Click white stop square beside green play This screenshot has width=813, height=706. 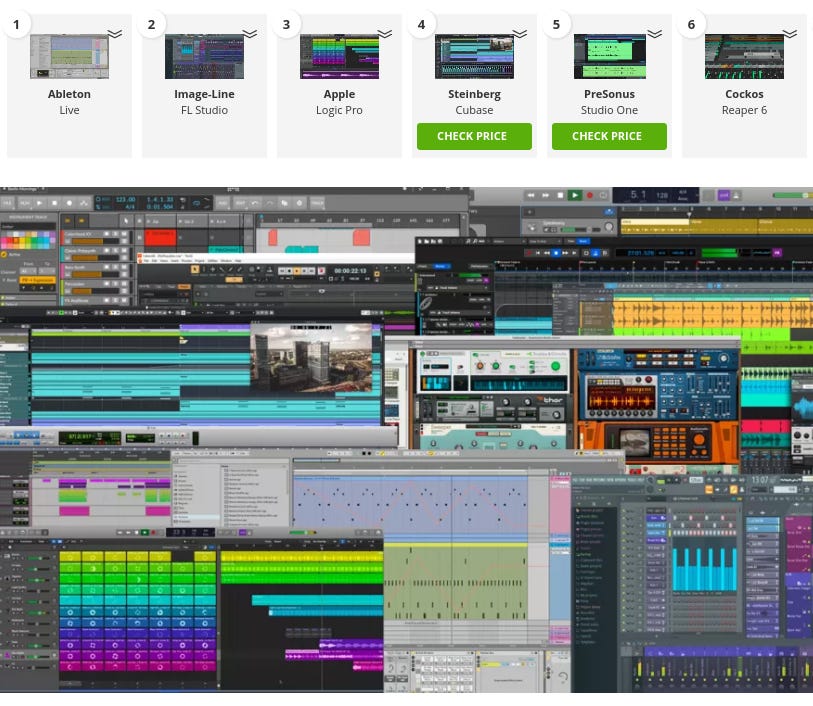coord(560,195)
